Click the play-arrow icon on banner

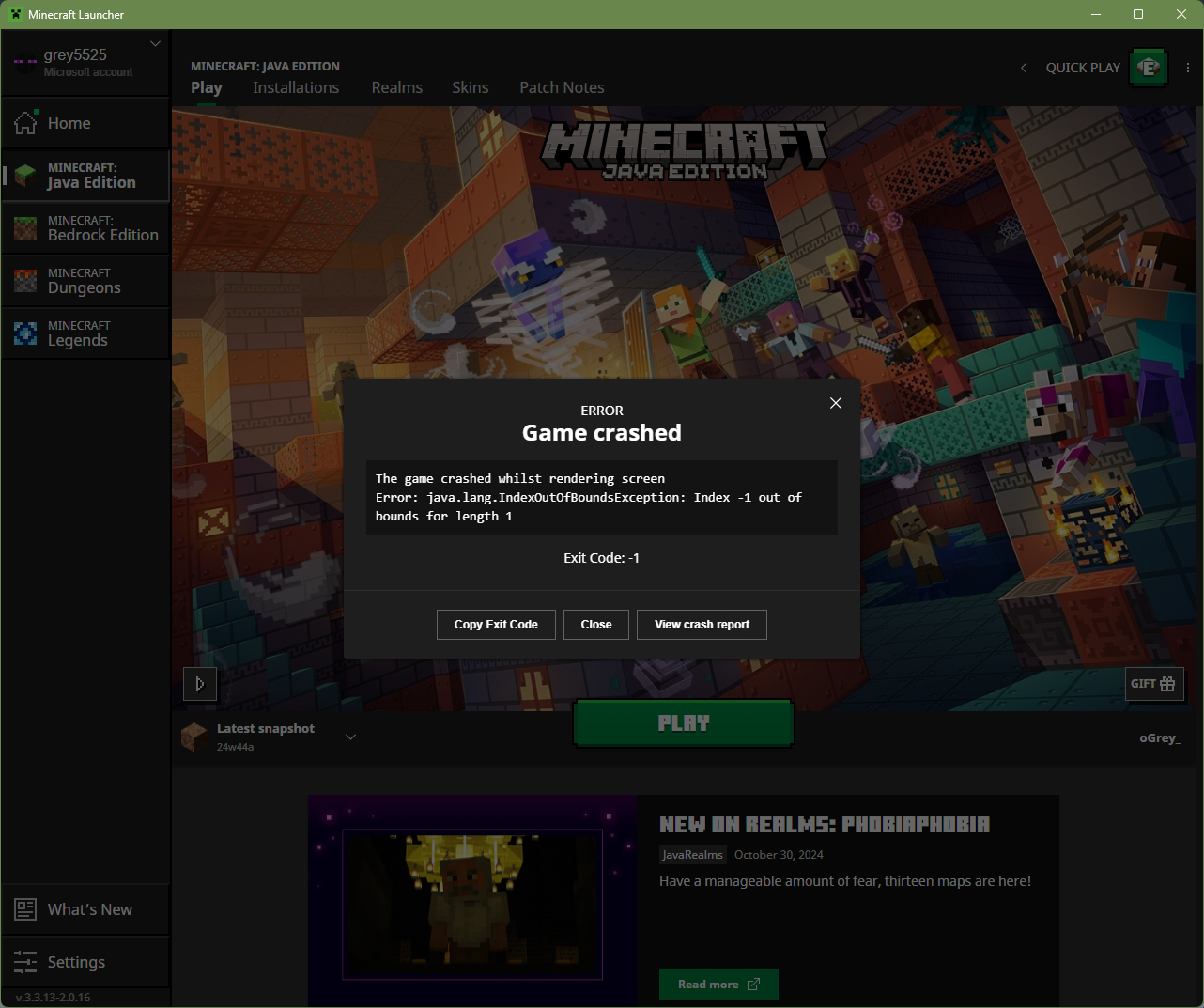[200, 684]
